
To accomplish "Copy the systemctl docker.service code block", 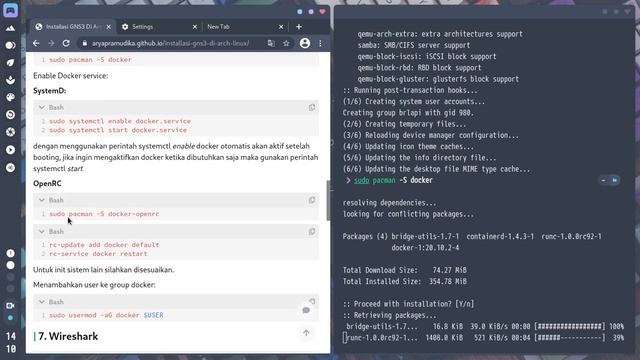I will pos(312,107).
